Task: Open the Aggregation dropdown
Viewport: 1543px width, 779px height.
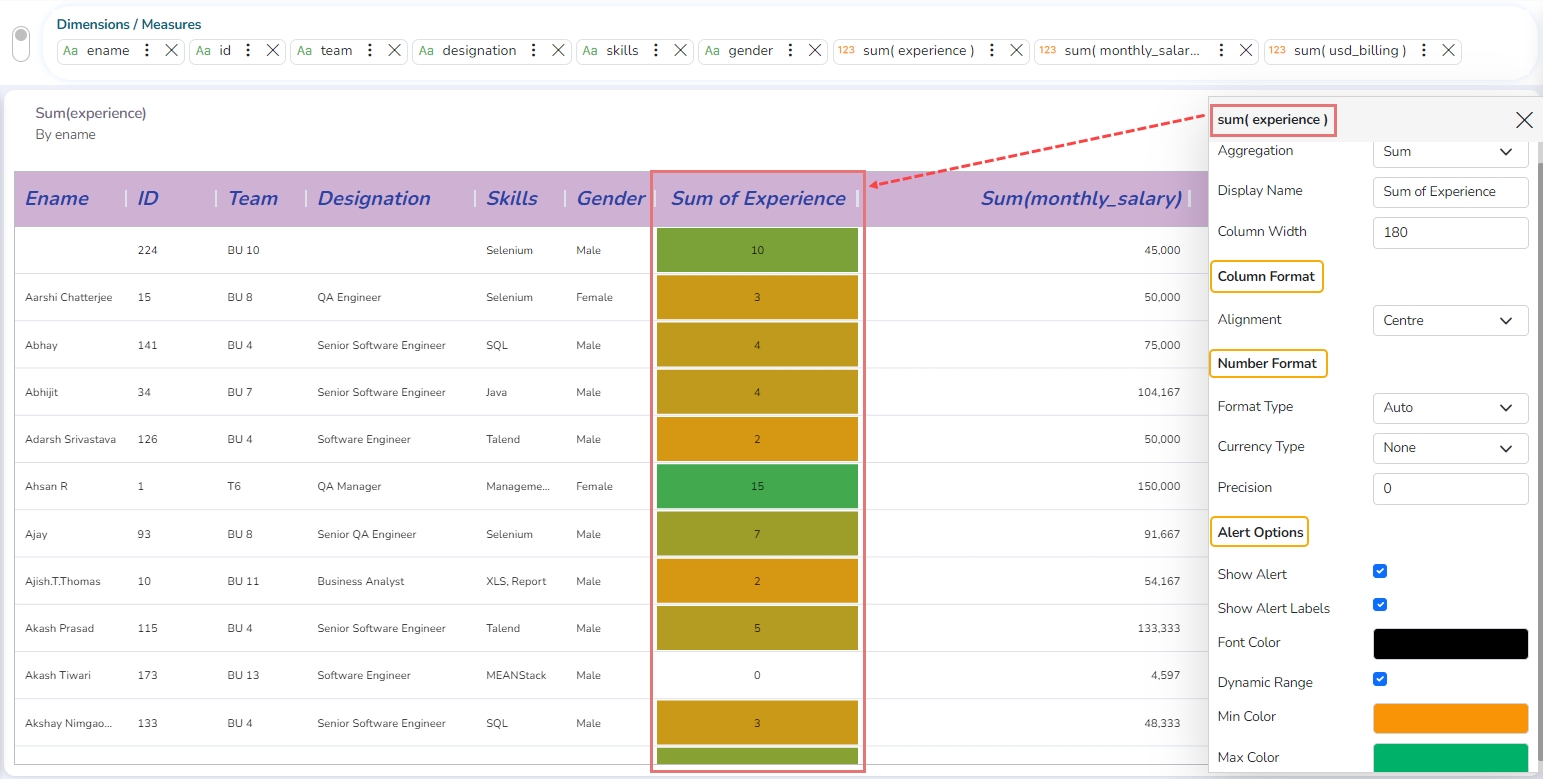Action: click(1450, 152)
